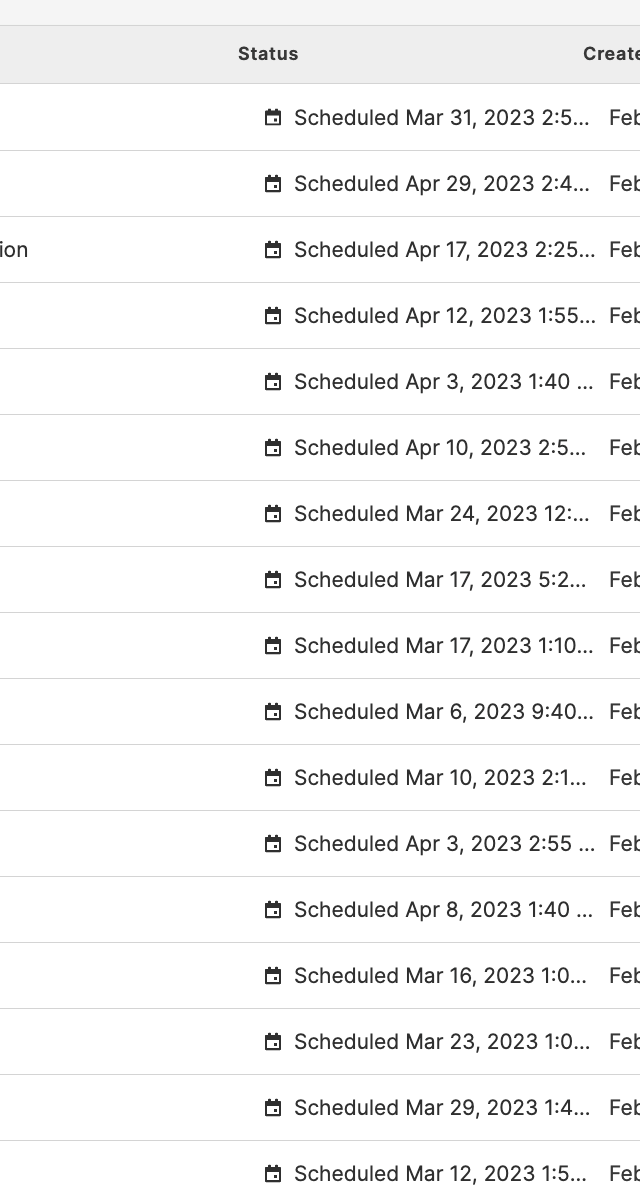Viewport: 640px width, 1200px height.
Task: Click the truncated title ending in "ion"
Action: click(x=14, y=250)
